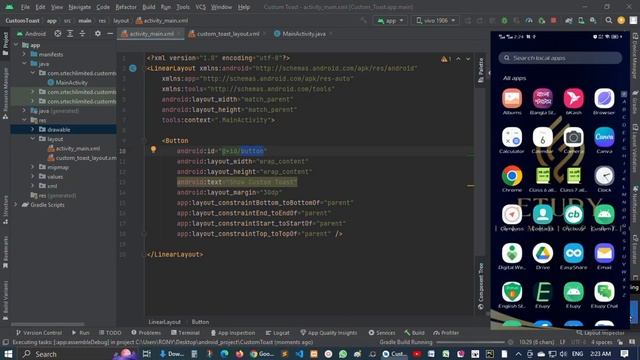Screen dimensions: 640x360
Task: Open the vivo 1906 device dropdown
Action: tap(435, 20)
